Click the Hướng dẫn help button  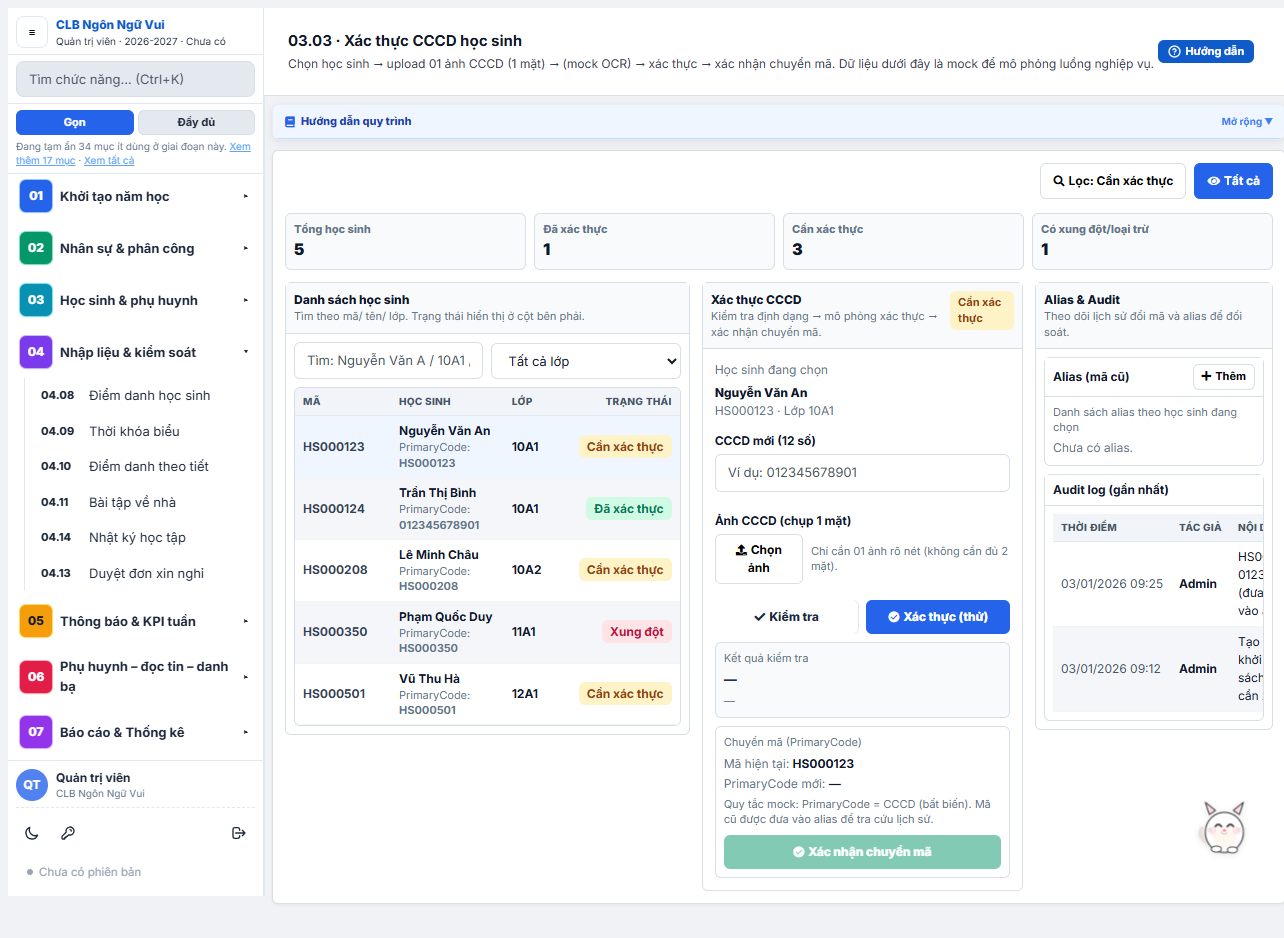1206,51
